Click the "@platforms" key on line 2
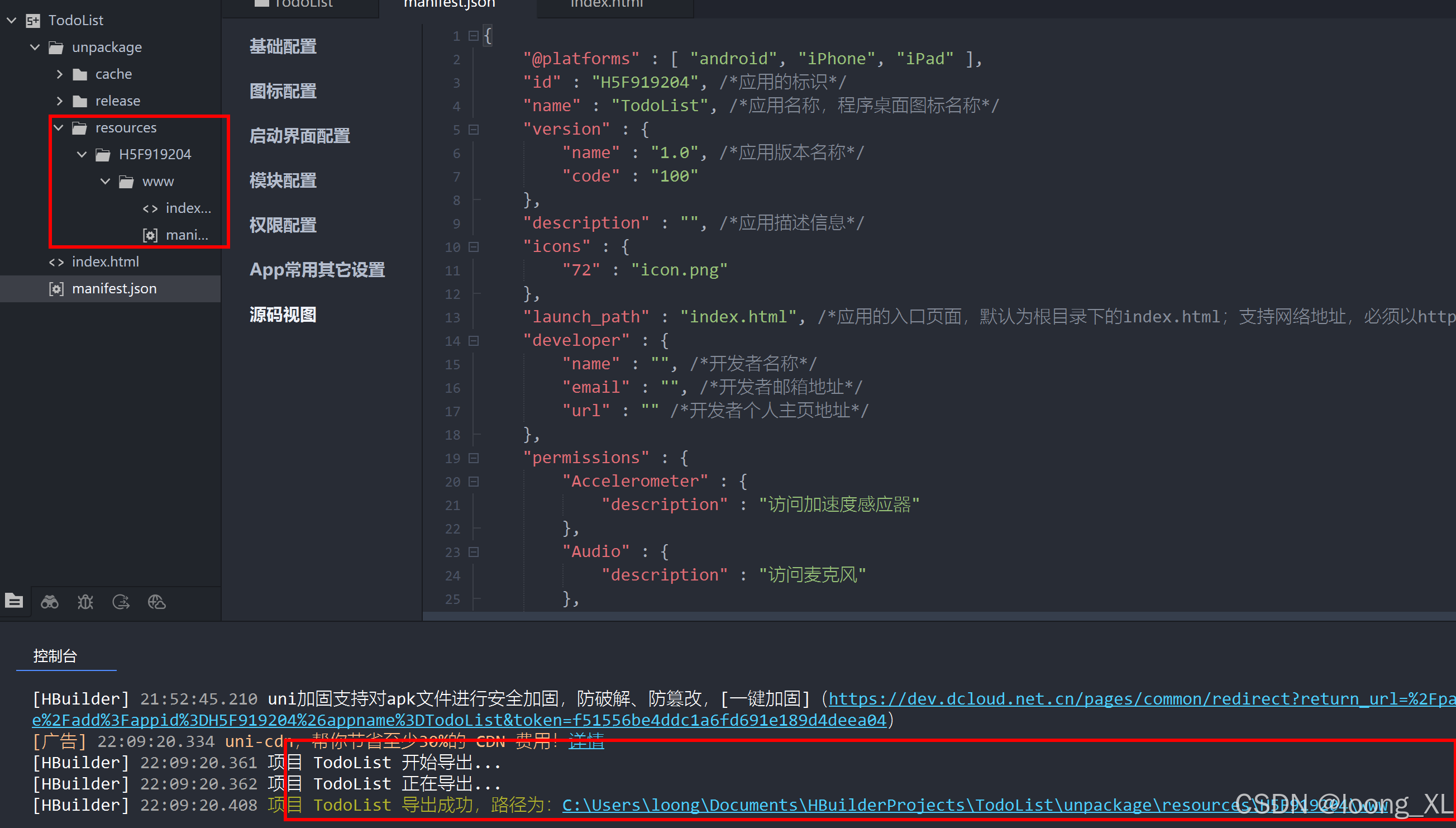Image resolution: width=1456 pixels, height=828 pixels. (x=581, y=59)
